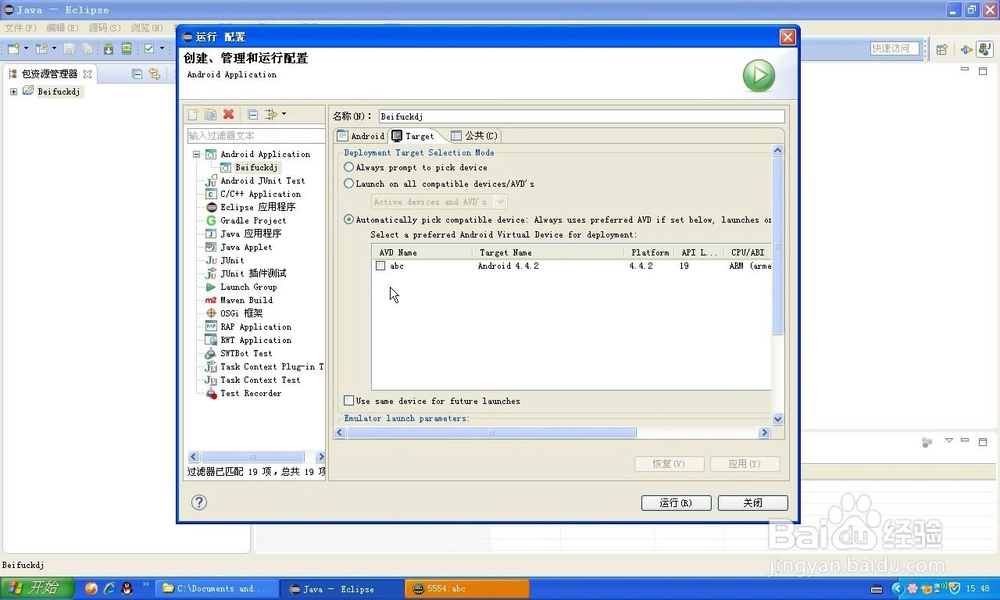The width and height of the screenshot is (1000, 600).
Task: Click the filter text input field
Action: coord(256,135)
